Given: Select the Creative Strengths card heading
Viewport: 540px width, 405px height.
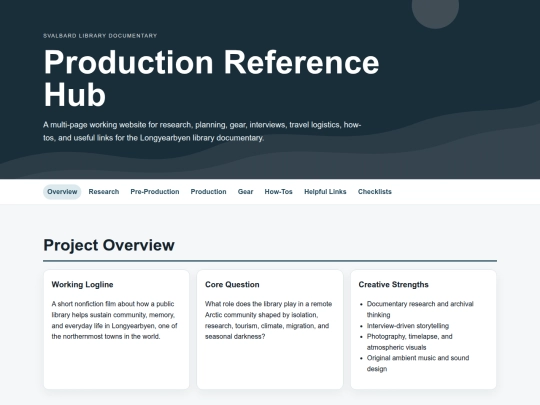Looking at the screenshot, I should [393, 284].
